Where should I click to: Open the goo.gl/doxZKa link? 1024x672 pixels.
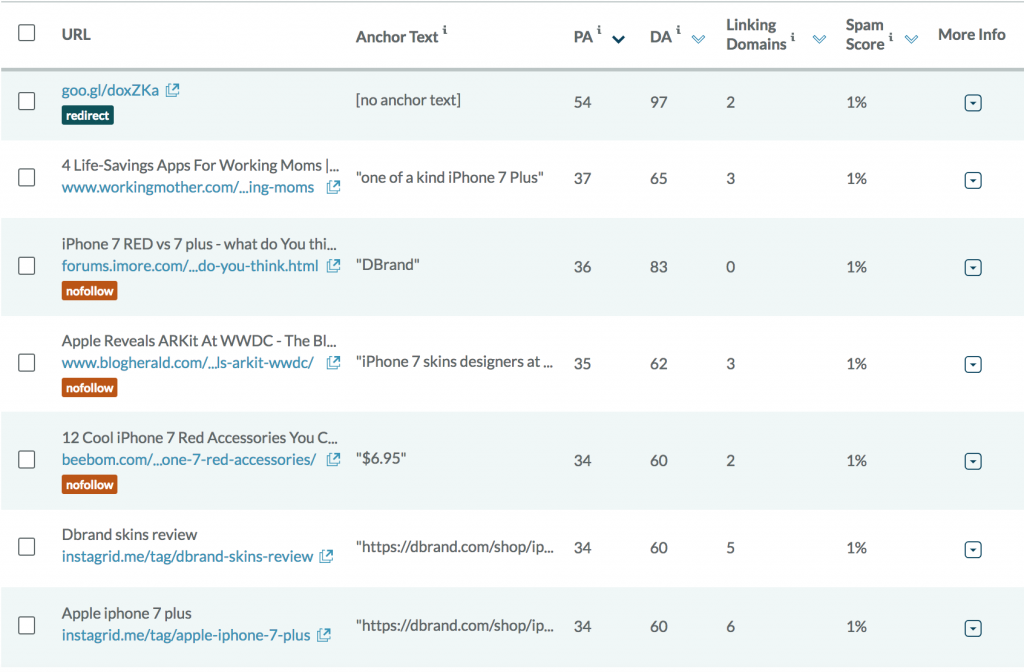110,90
